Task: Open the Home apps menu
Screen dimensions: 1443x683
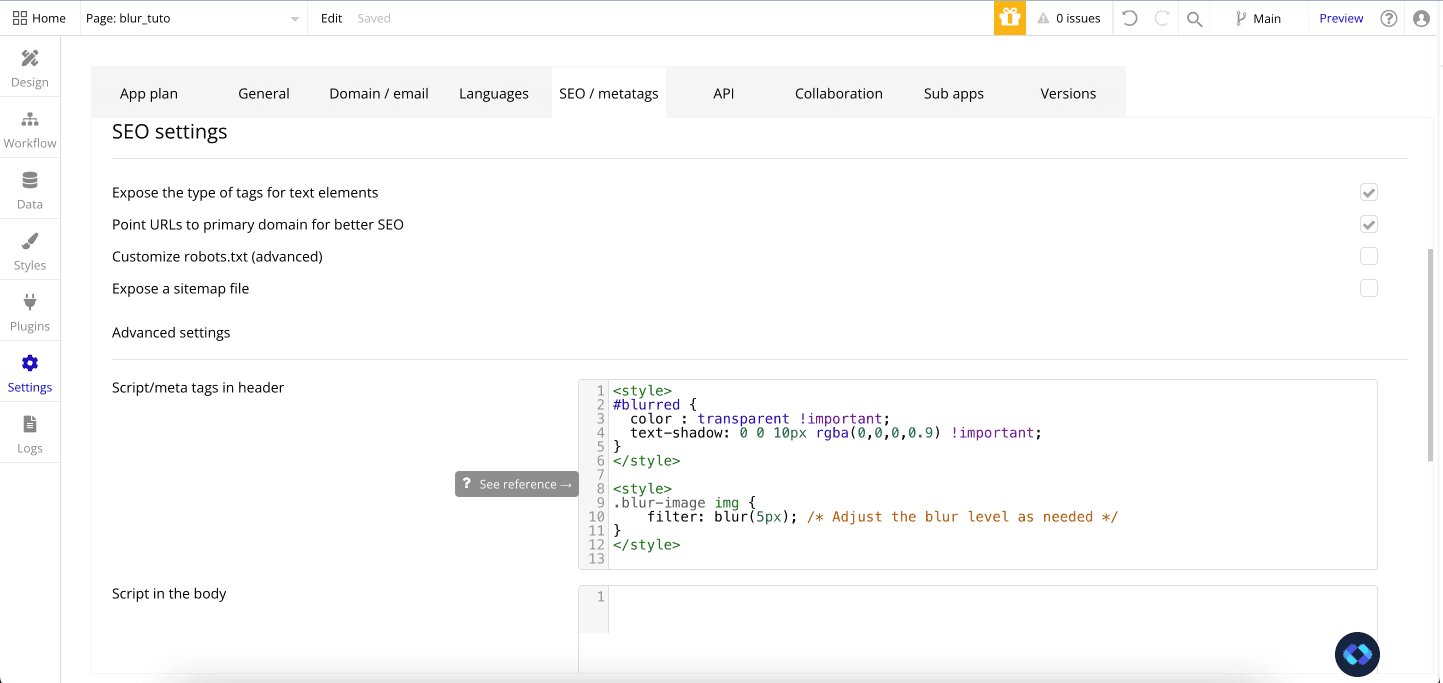Action: (x=39, y=18)
